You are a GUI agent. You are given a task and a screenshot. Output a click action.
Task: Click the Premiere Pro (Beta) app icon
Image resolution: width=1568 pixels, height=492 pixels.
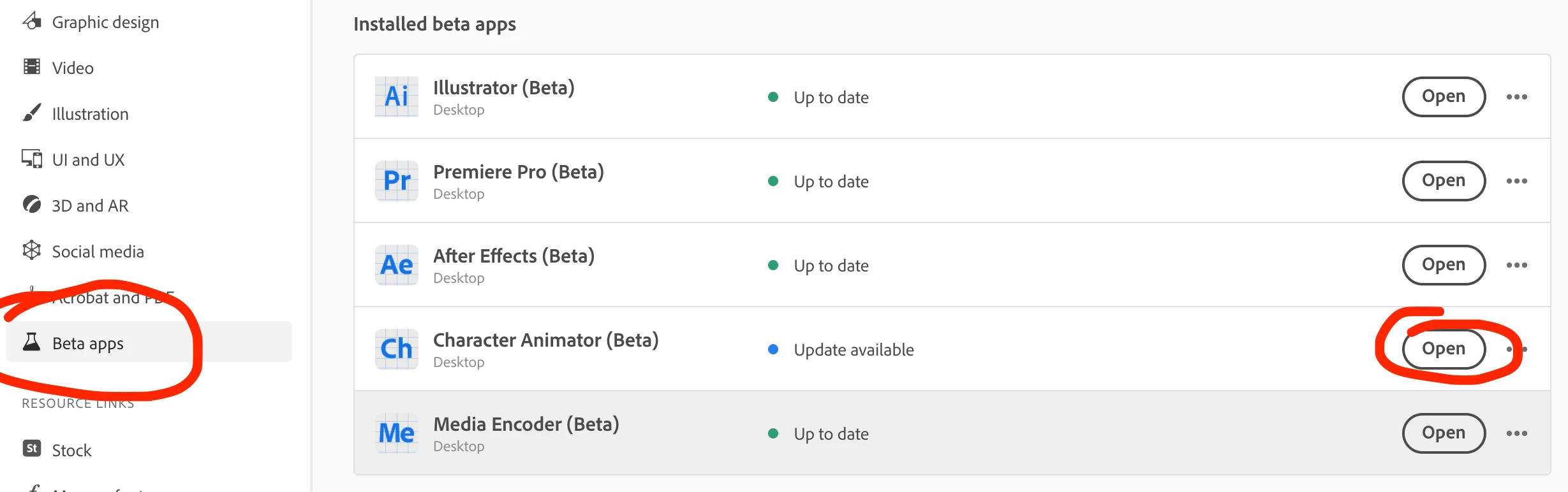[x=396, y=181]
